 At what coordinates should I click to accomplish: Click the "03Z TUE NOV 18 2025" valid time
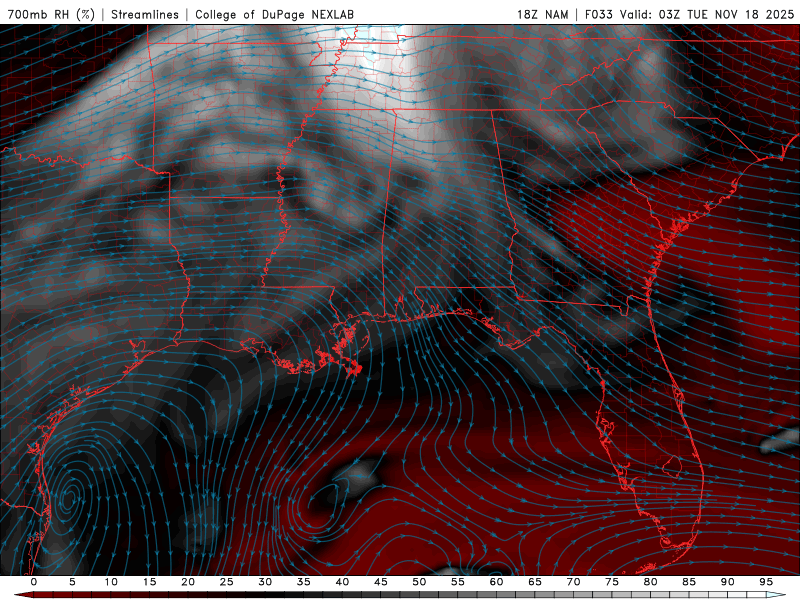(x=727, y=14)
